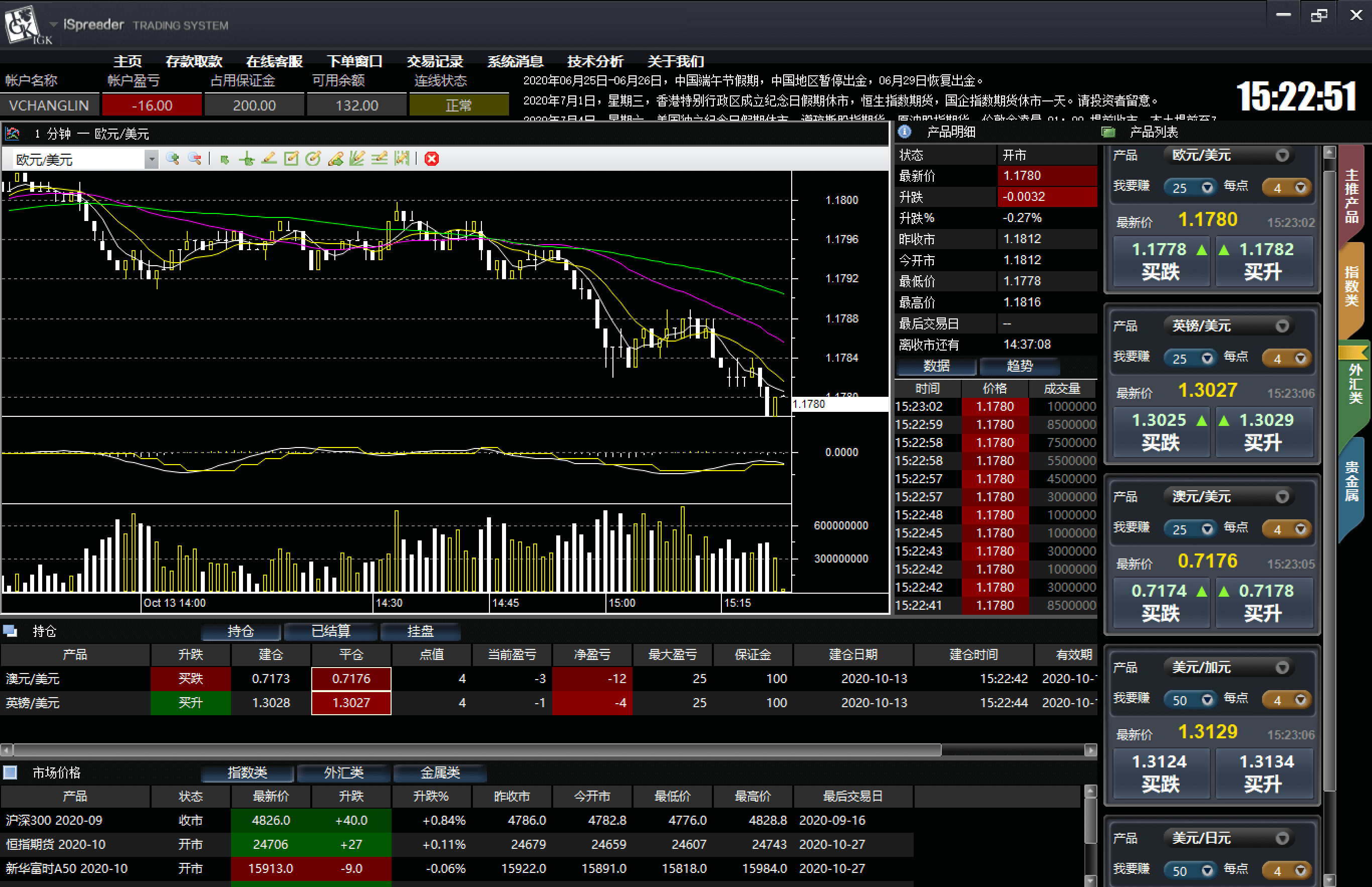Open the 关于我们 menu
Image resolution: width=1372 pixels, height=887 pixels.
pyautogui.click(x=676, y=61)
